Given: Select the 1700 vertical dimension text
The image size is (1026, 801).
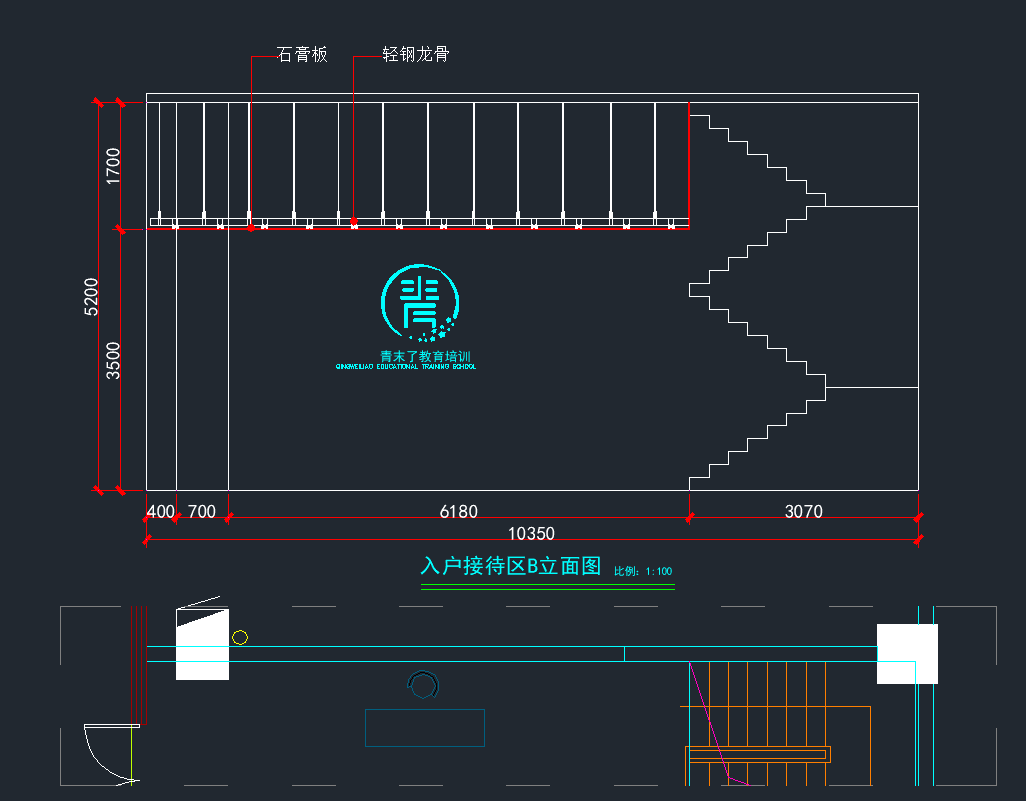Looking at the screenshot, I should [113, 165].
